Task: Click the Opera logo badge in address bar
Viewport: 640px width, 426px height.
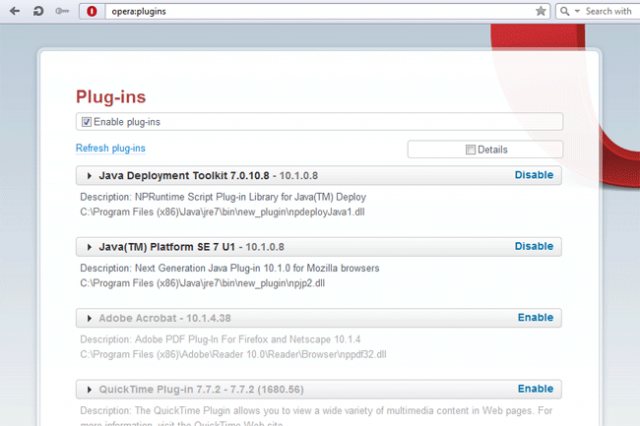Action: pyautogui.click(x=92, y=11)
